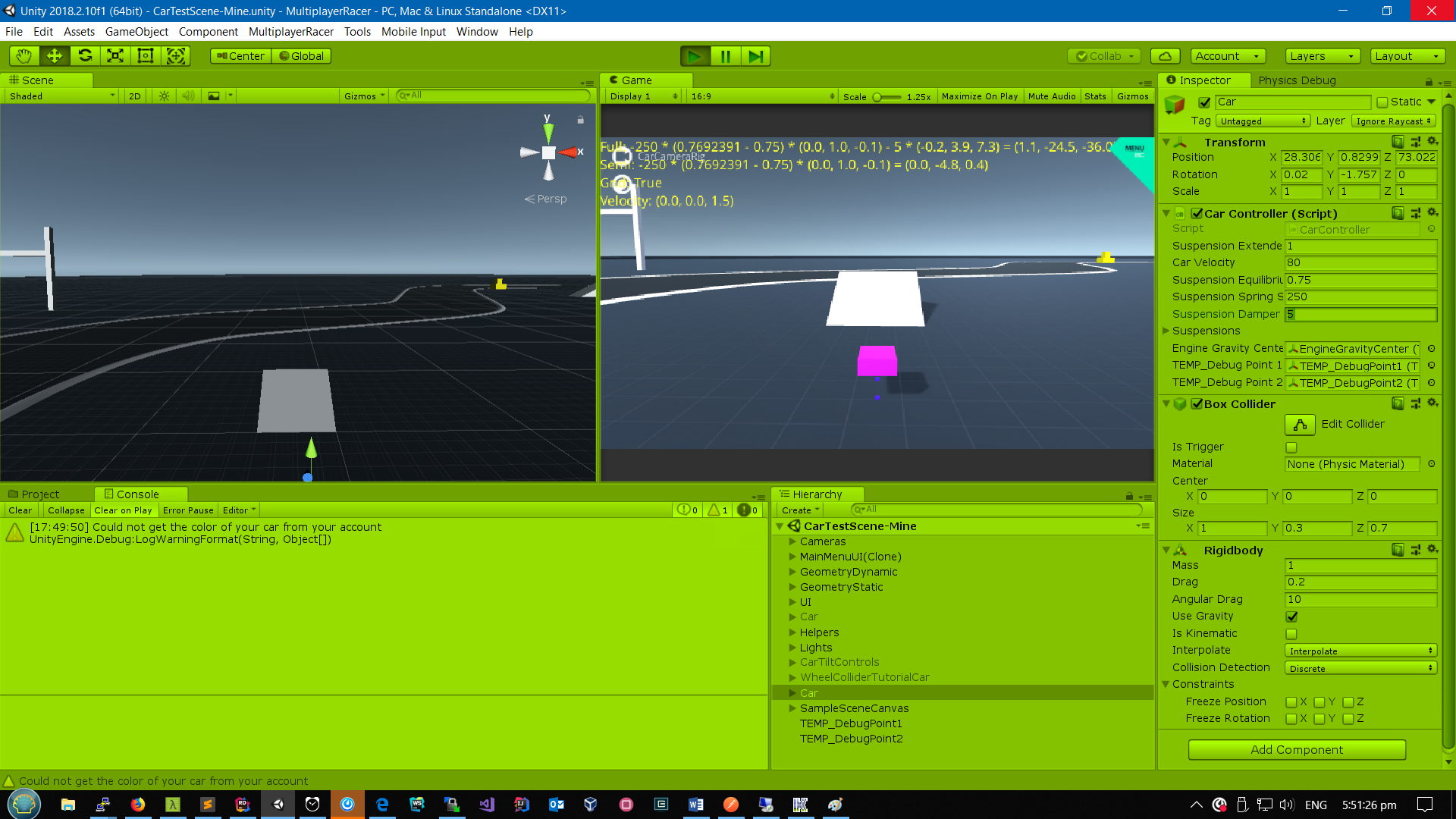The width and height of the screenshot is (1456, 819).
Task: Click the Add Component button
Action: coord(1297,750)
